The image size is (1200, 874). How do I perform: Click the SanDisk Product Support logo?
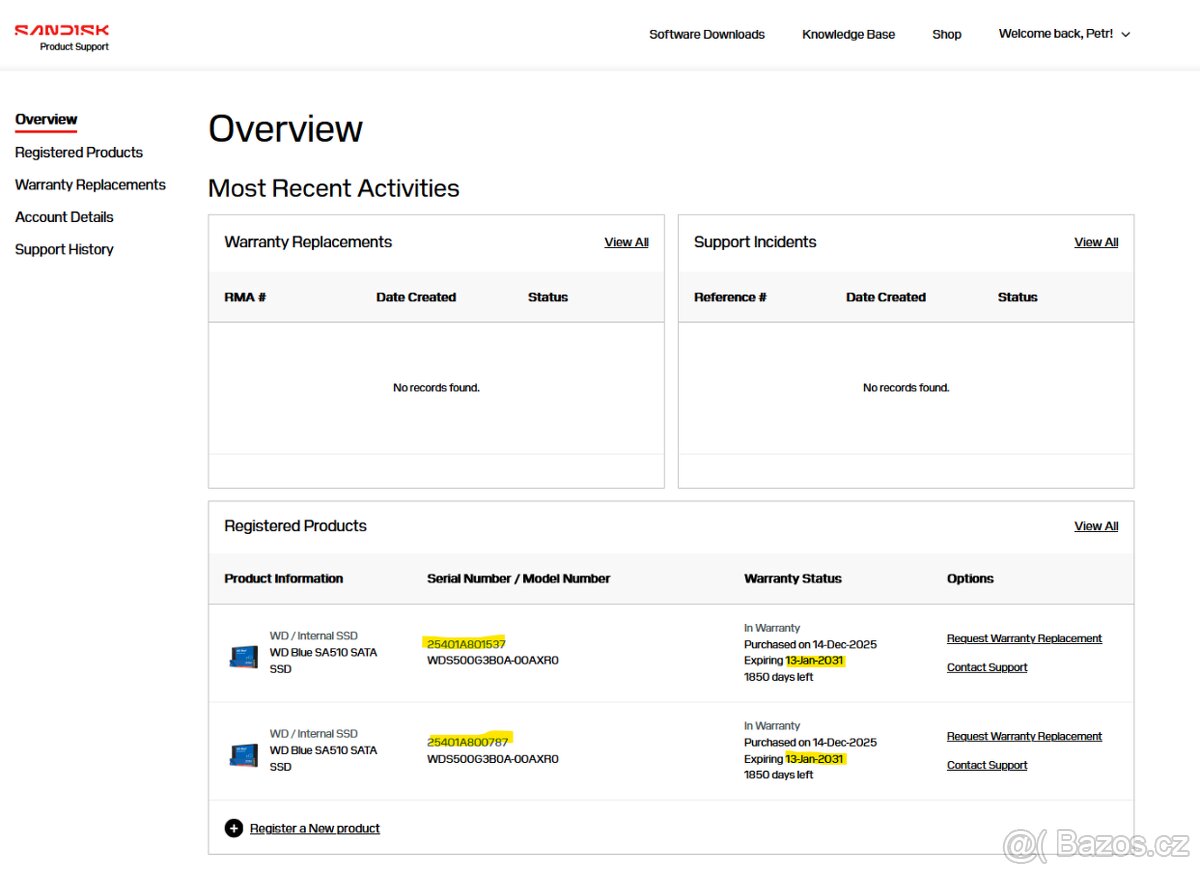pos(62,38)
